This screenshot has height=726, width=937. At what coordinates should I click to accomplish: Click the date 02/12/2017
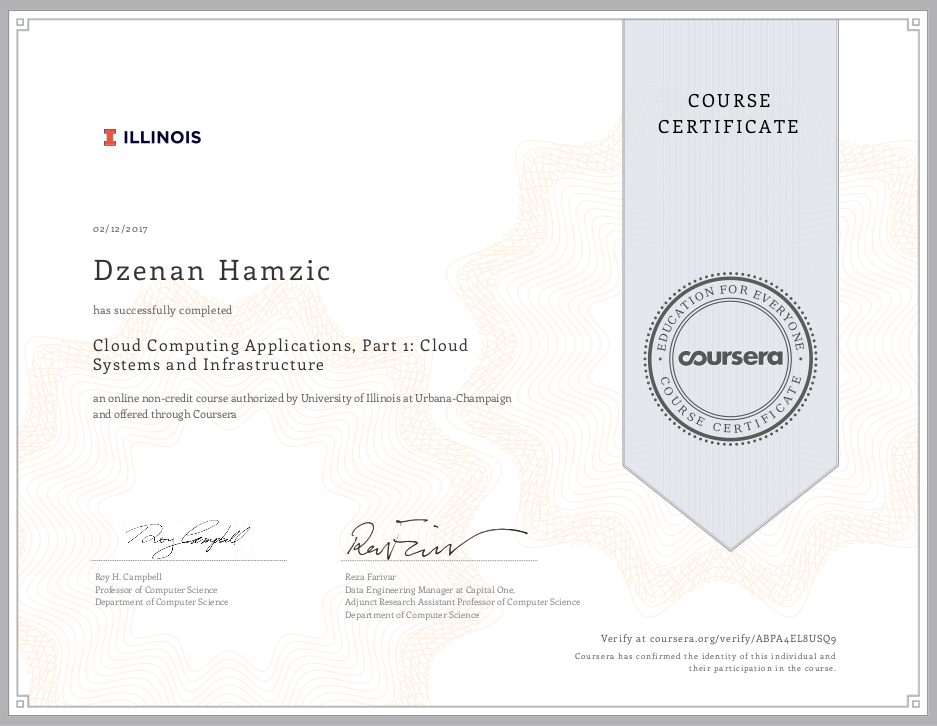[119, 229]
